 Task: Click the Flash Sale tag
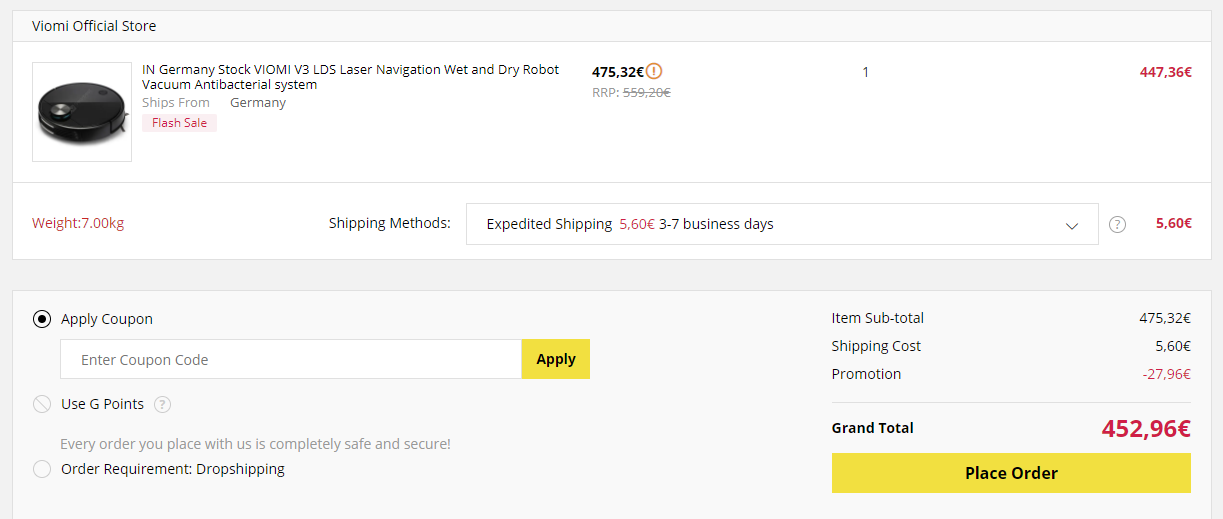point(180,123)
